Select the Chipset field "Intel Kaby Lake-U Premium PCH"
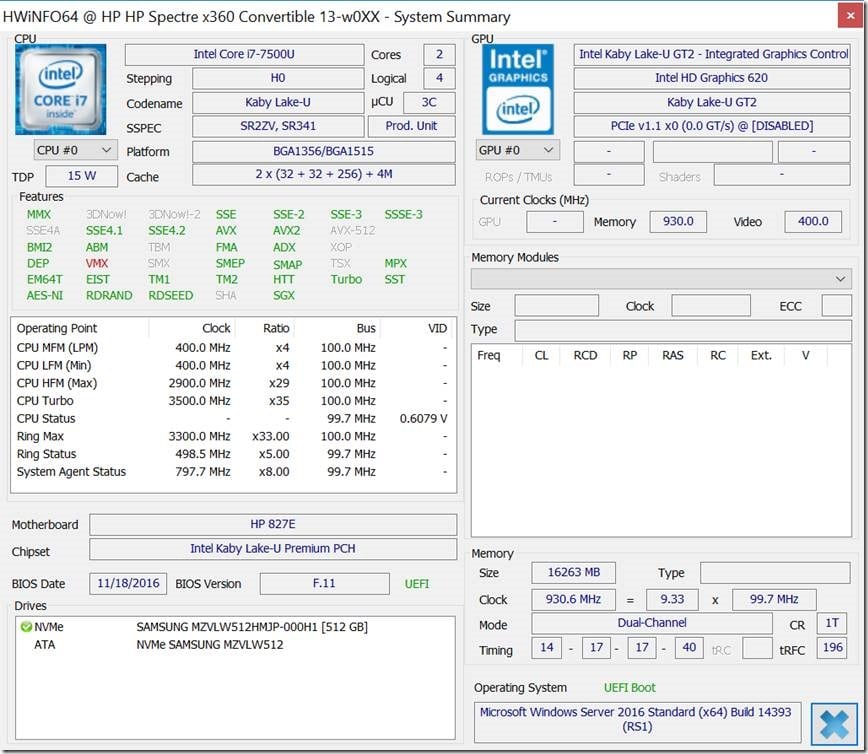The image size is (868, 754). (x=273, y=549)
